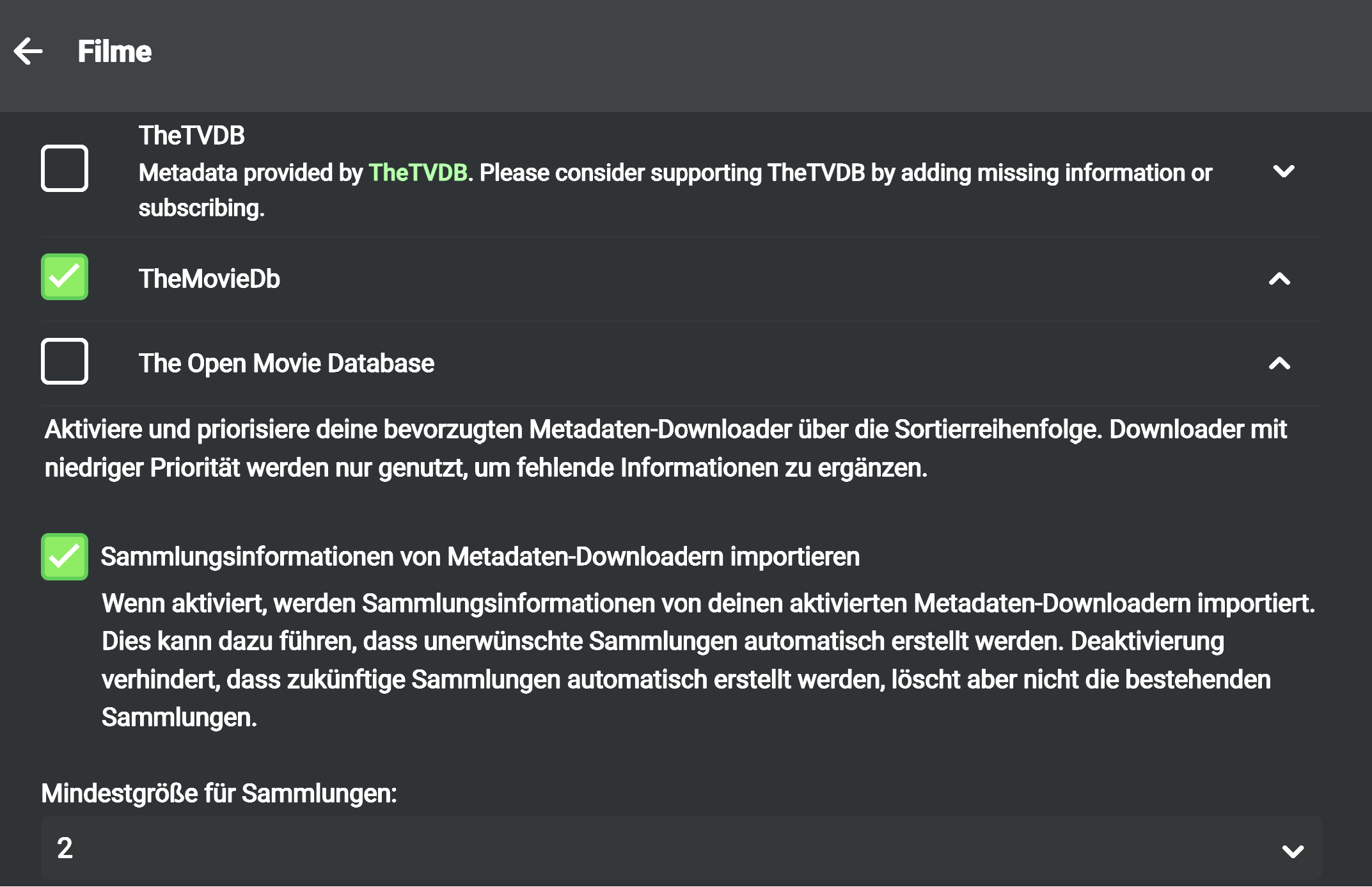Open the green TheTVDB link
This screenshot has height=887, width=1372.
418,173
